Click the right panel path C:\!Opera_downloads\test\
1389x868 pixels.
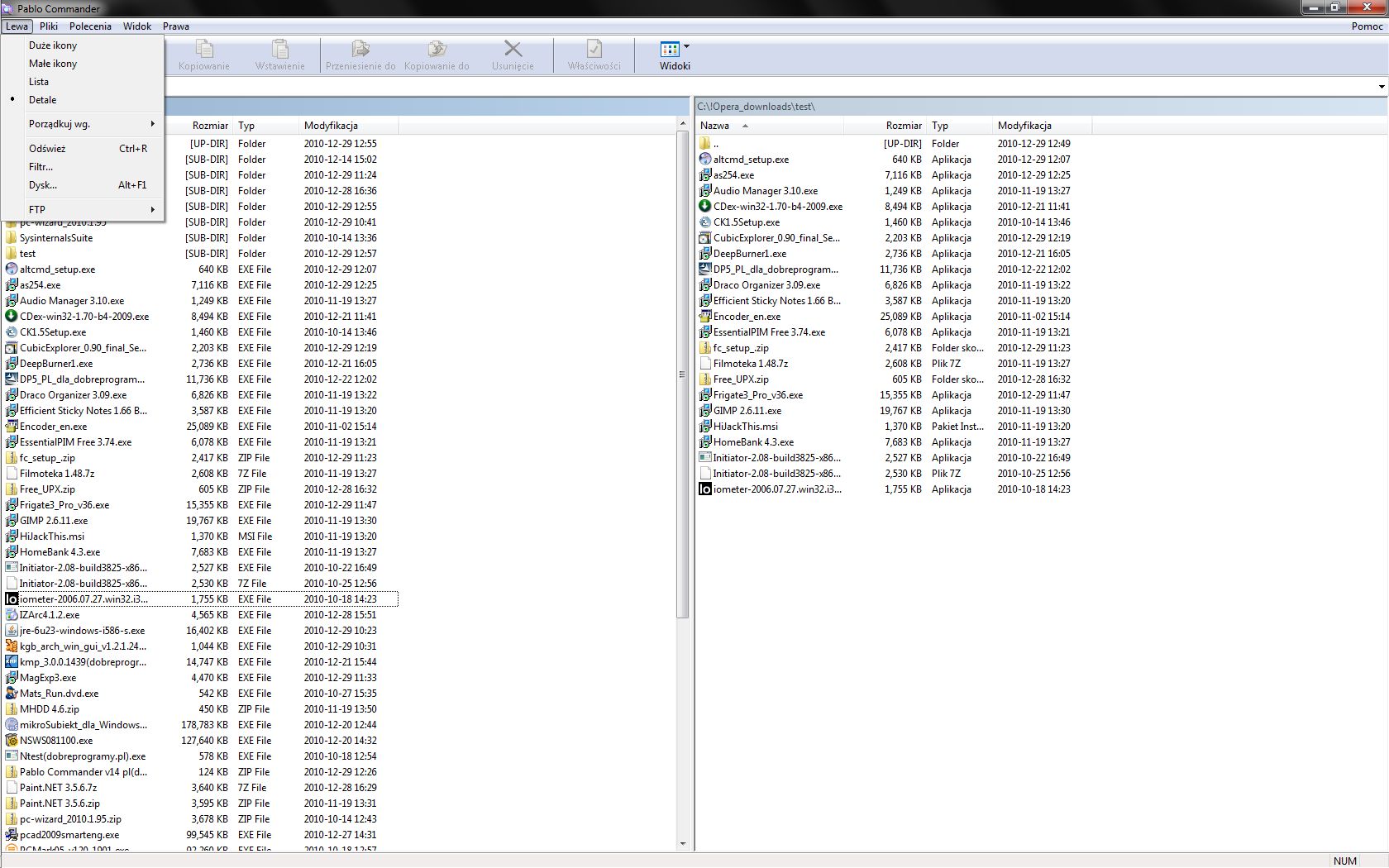756,107
